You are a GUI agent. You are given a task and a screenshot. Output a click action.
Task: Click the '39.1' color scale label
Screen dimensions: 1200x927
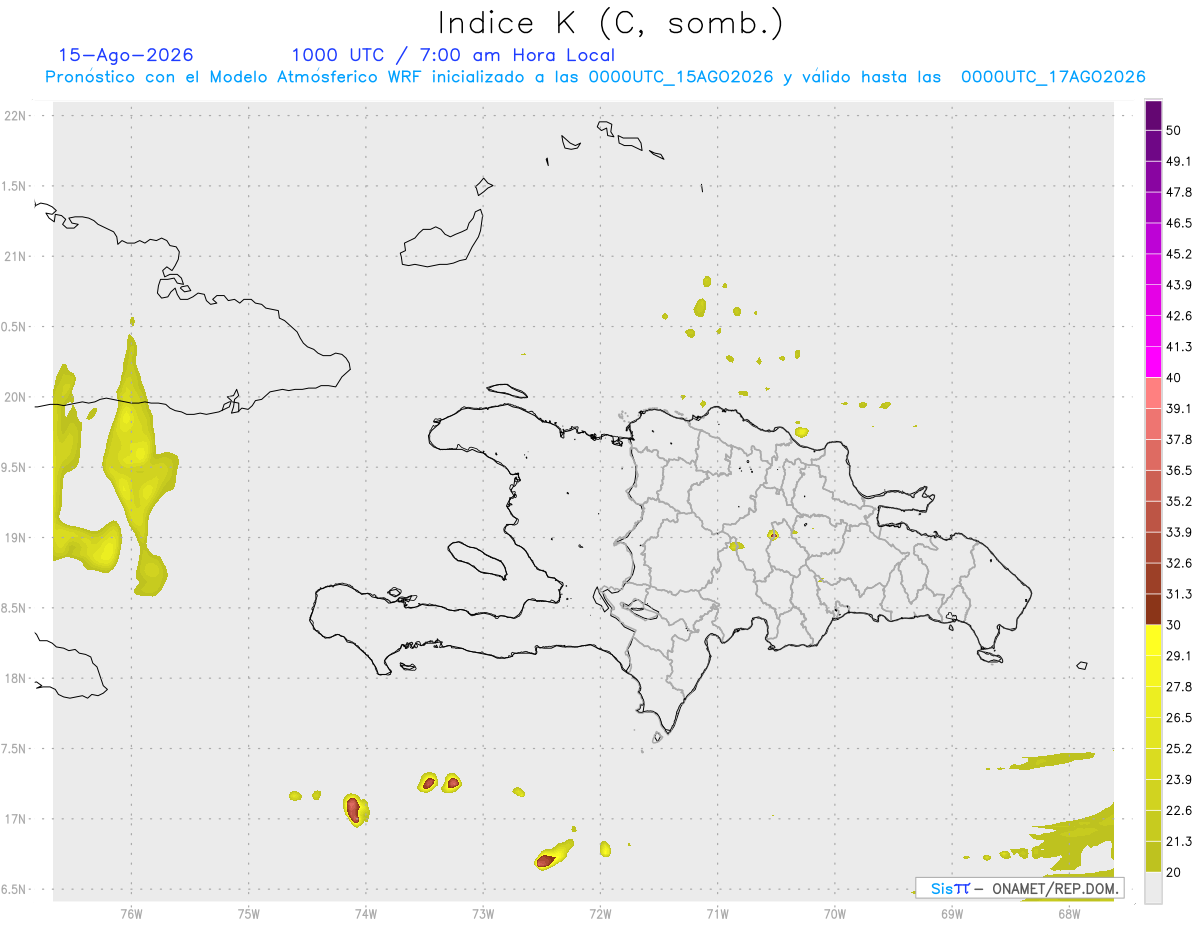click(1179, 408)
